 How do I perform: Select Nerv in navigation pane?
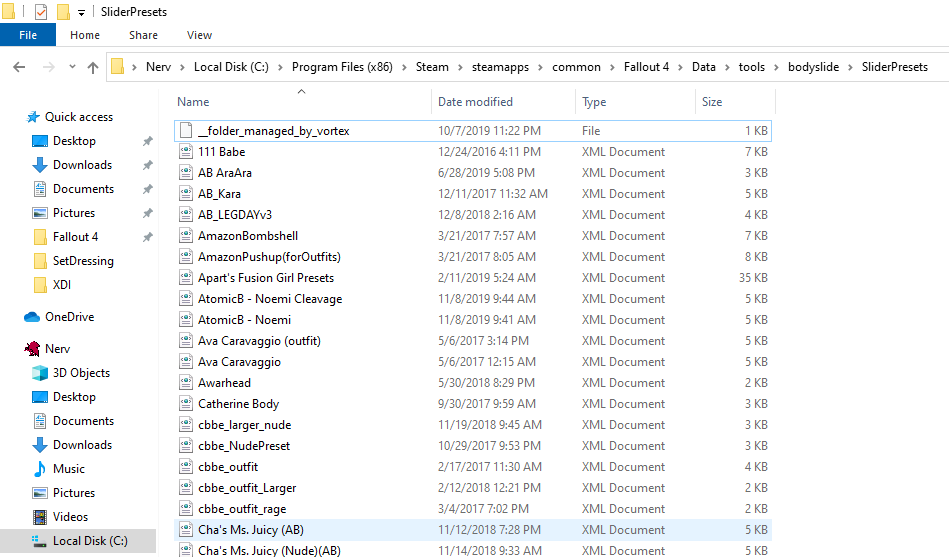(x=57, y=349)
